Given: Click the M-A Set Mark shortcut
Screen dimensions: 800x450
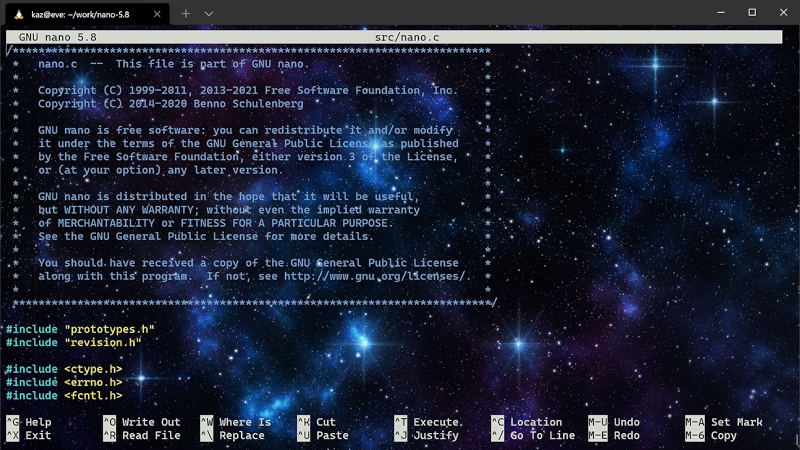Looking at the screenshot, I should click(x=724, y=422).
